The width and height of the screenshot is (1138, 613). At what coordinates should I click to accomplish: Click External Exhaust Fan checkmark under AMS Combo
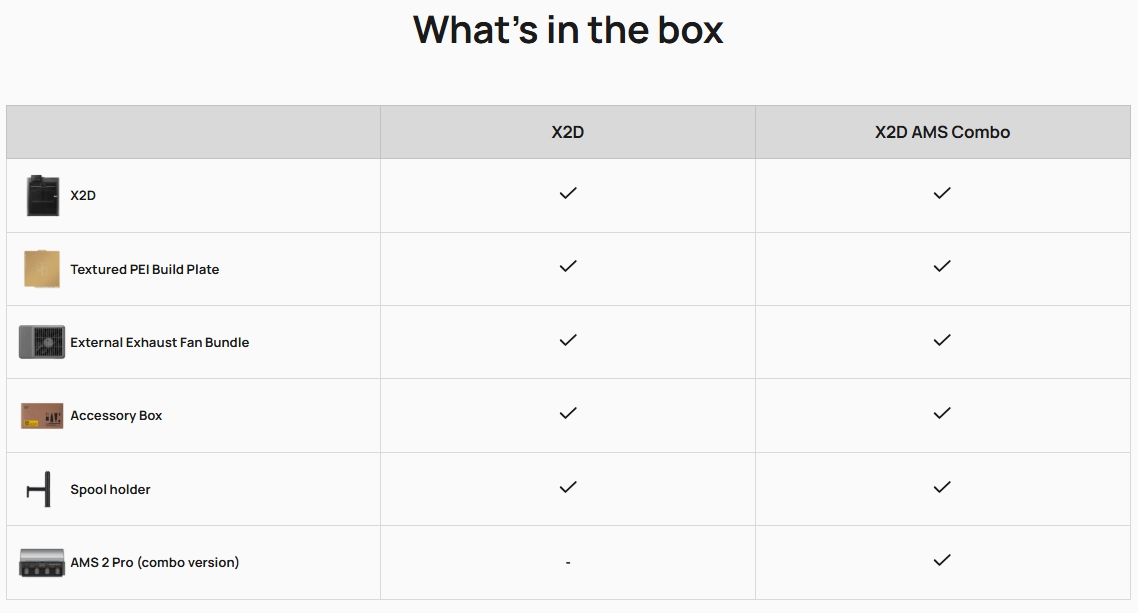coord(942,340)
